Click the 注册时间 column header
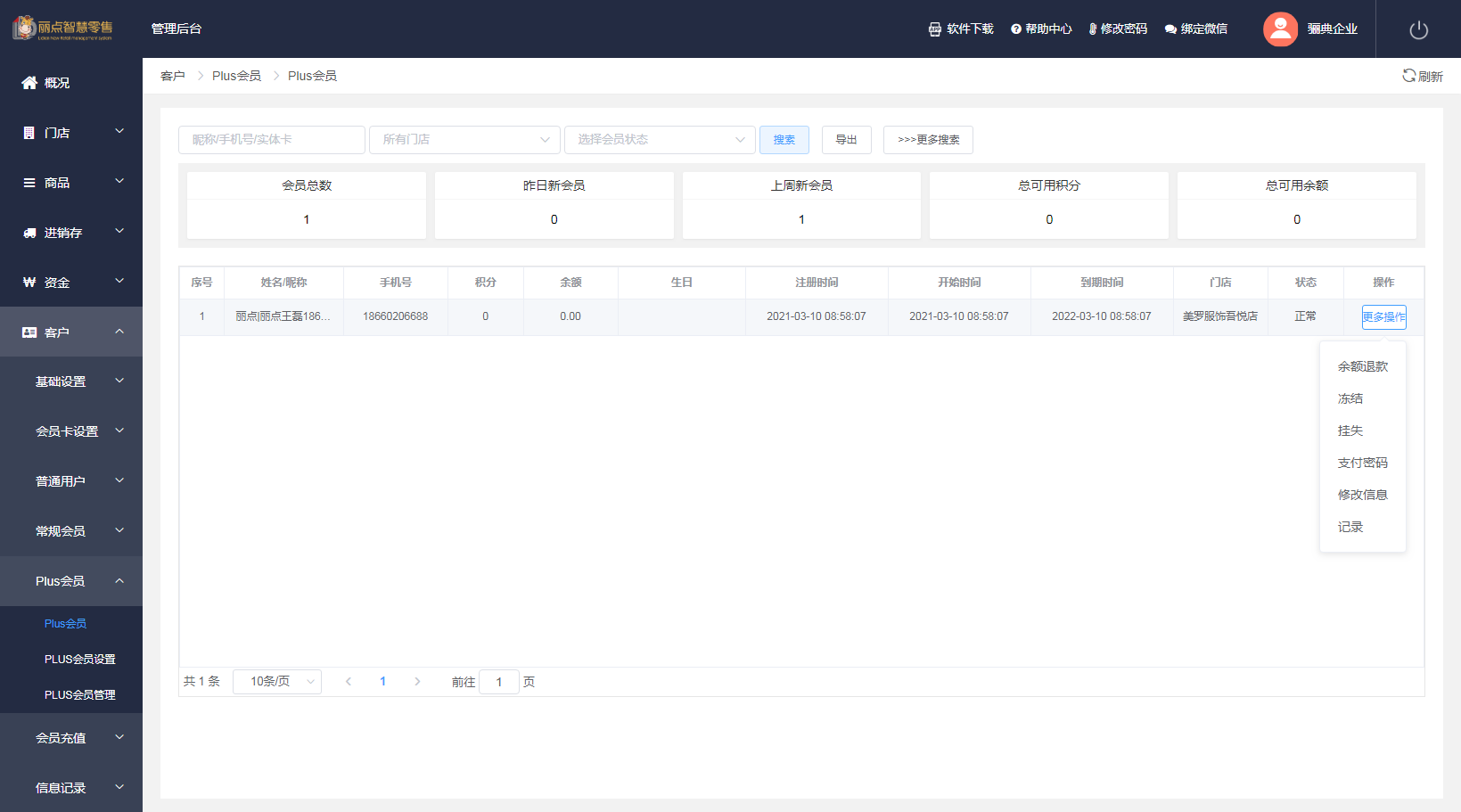1461x812 pixels. pos(817,283)
